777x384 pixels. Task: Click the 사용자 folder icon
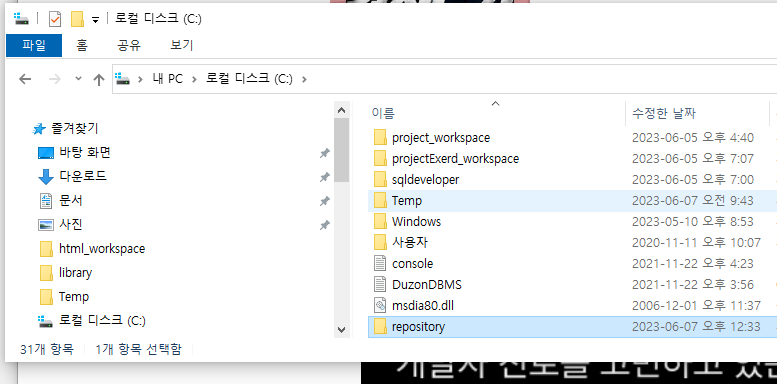380,242
